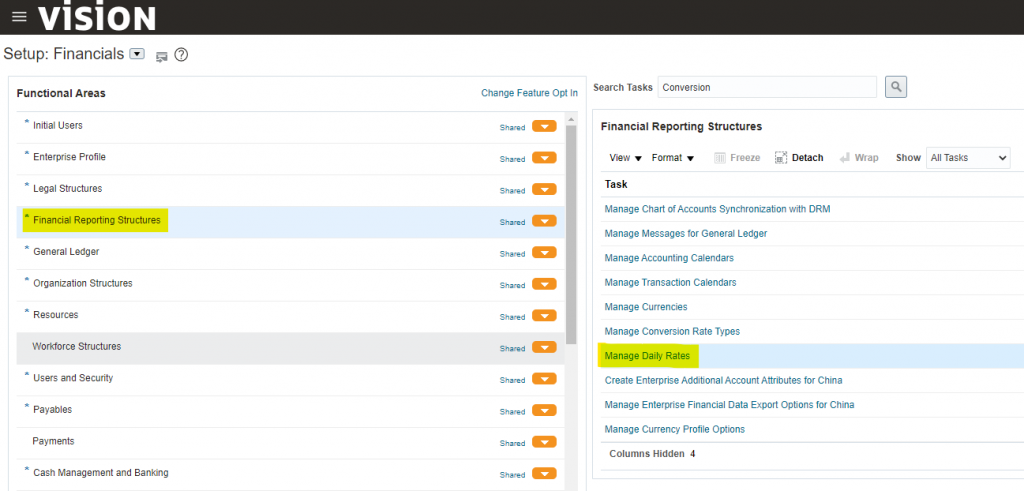Select the Organization Structures functional area
The width and height of the screenshot is (1024, 491).
click(82, 283)
